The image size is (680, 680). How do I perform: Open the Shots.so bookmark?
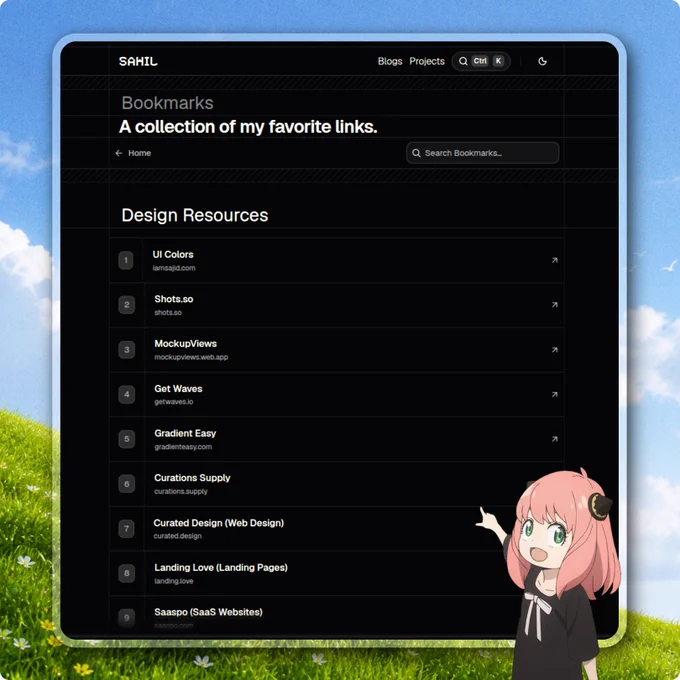337,305
